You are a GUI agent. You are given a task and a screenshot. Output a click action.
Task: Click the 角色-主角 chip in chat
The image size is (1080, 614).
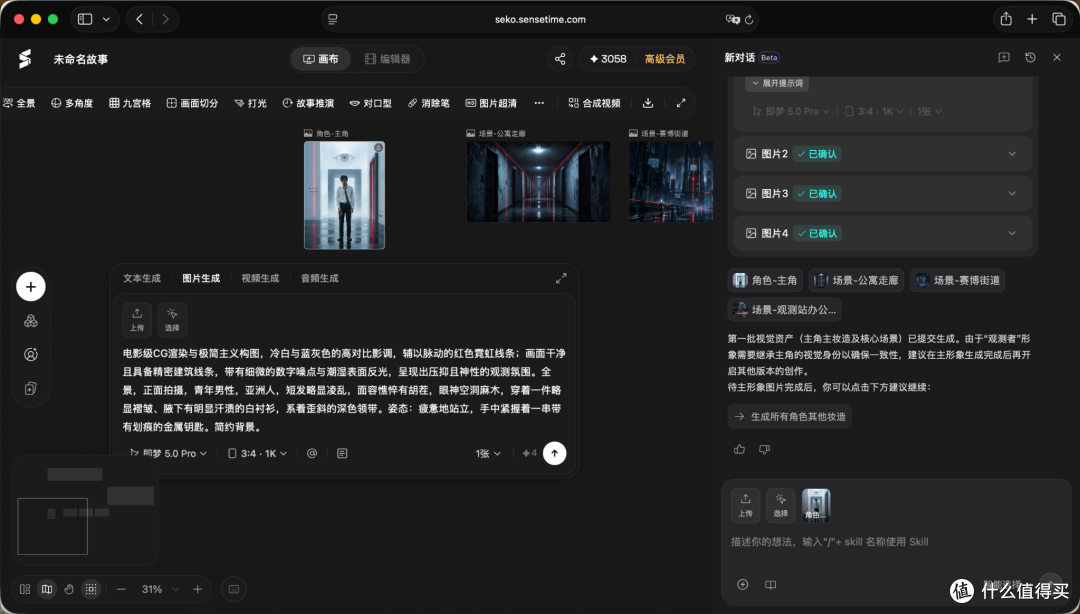pyautogui.click(x=765, y=280)
